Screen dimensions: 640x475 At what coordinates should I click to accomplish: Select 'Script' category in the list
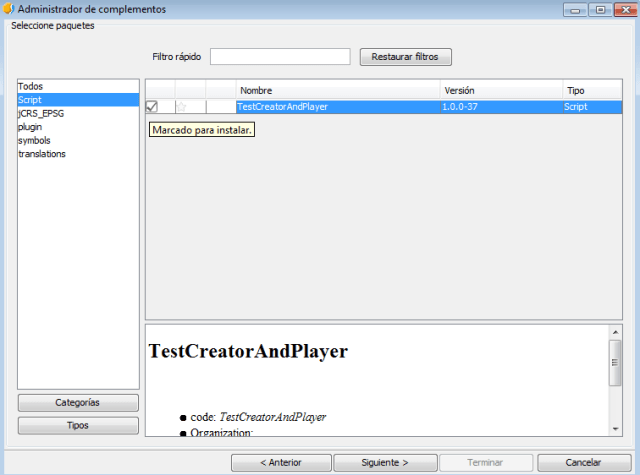tap(31, 100)
